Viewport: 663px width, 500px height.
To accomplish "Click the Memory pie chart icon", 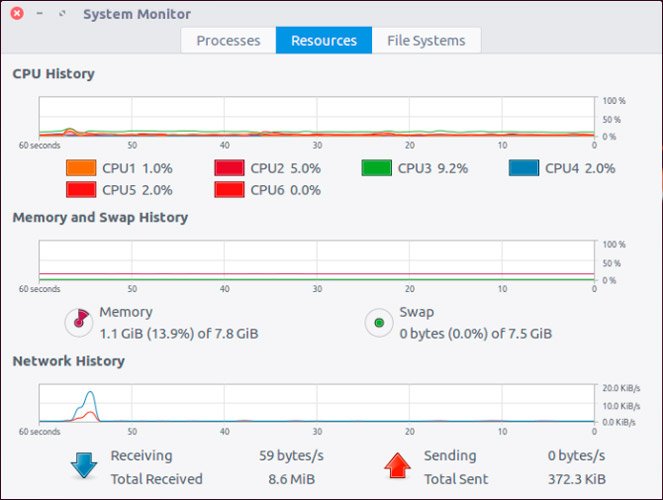I will point(79,322).
